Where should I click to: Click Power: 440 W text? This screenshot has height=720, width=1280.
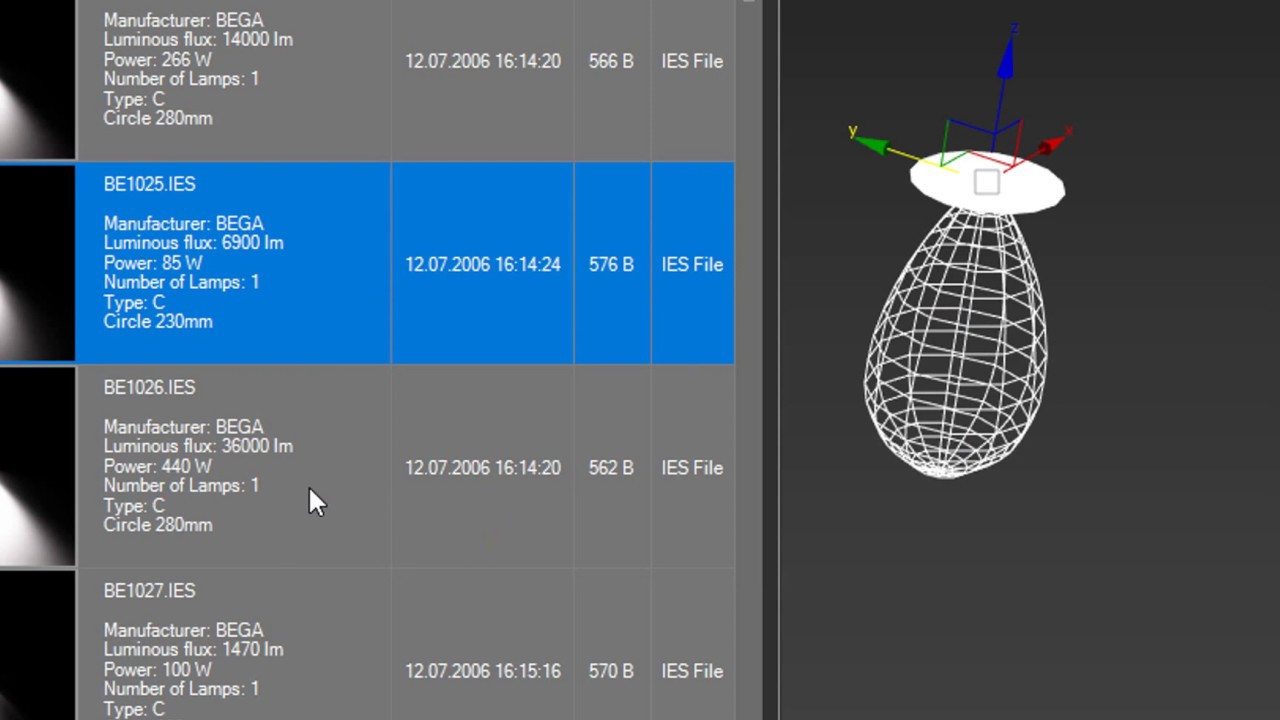(157, 466)
